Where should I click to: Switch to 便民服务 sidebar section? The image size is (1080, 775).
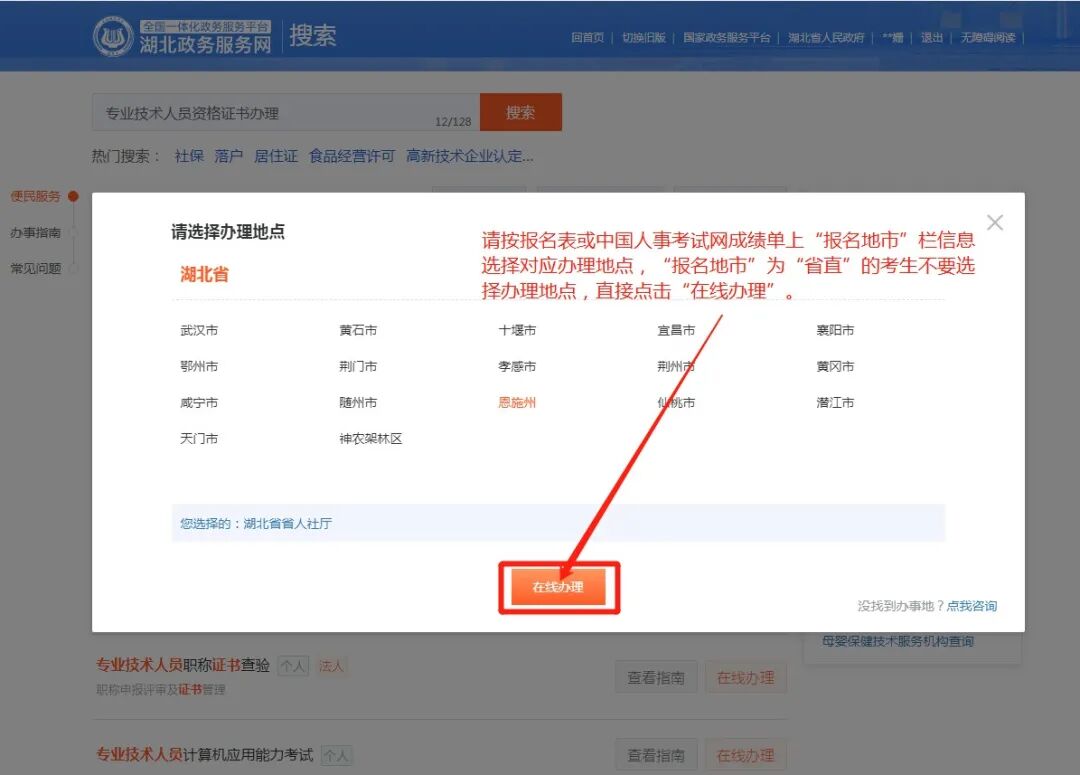coord(36,196)
